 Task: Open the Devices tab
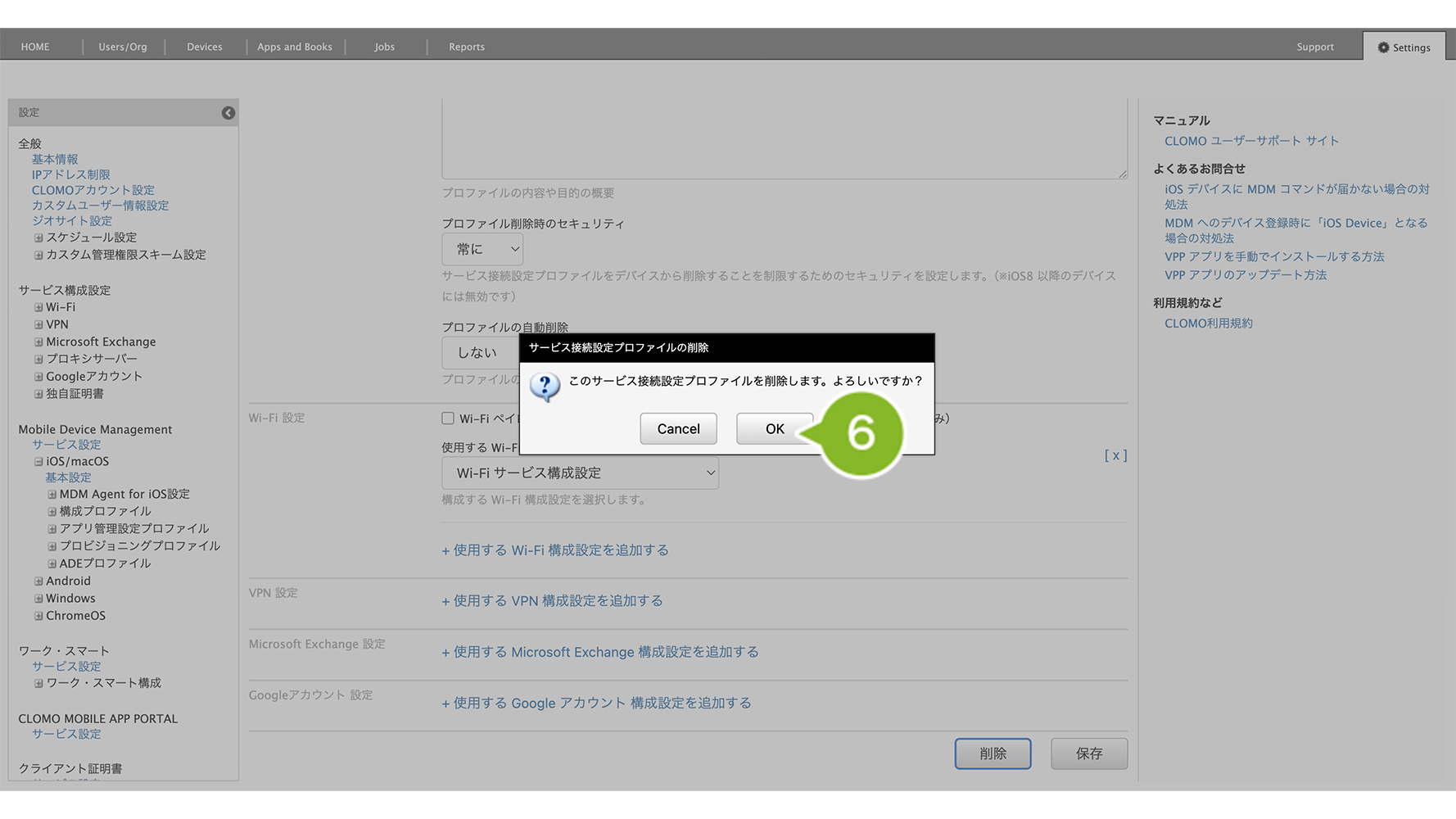[x=204, y=47]
